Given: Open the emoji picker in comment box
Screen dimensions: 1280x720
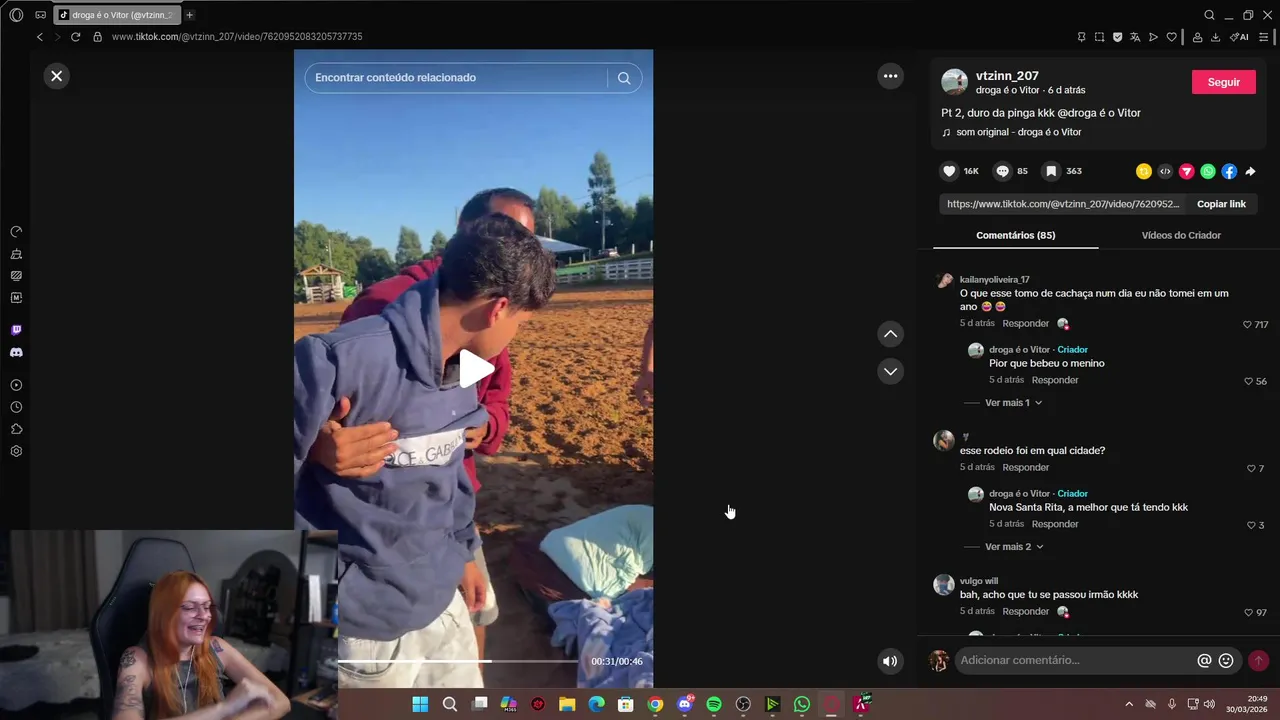Looking at the screenshot, I should pyautogui.click(x=1225, y=661).
